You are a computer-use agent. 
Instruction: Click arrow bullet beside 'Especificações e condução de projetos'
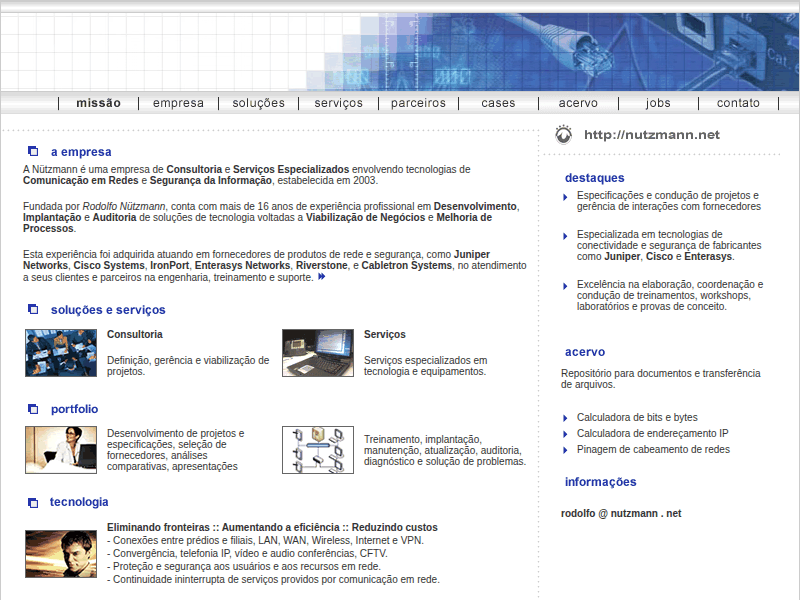point(565,197)
